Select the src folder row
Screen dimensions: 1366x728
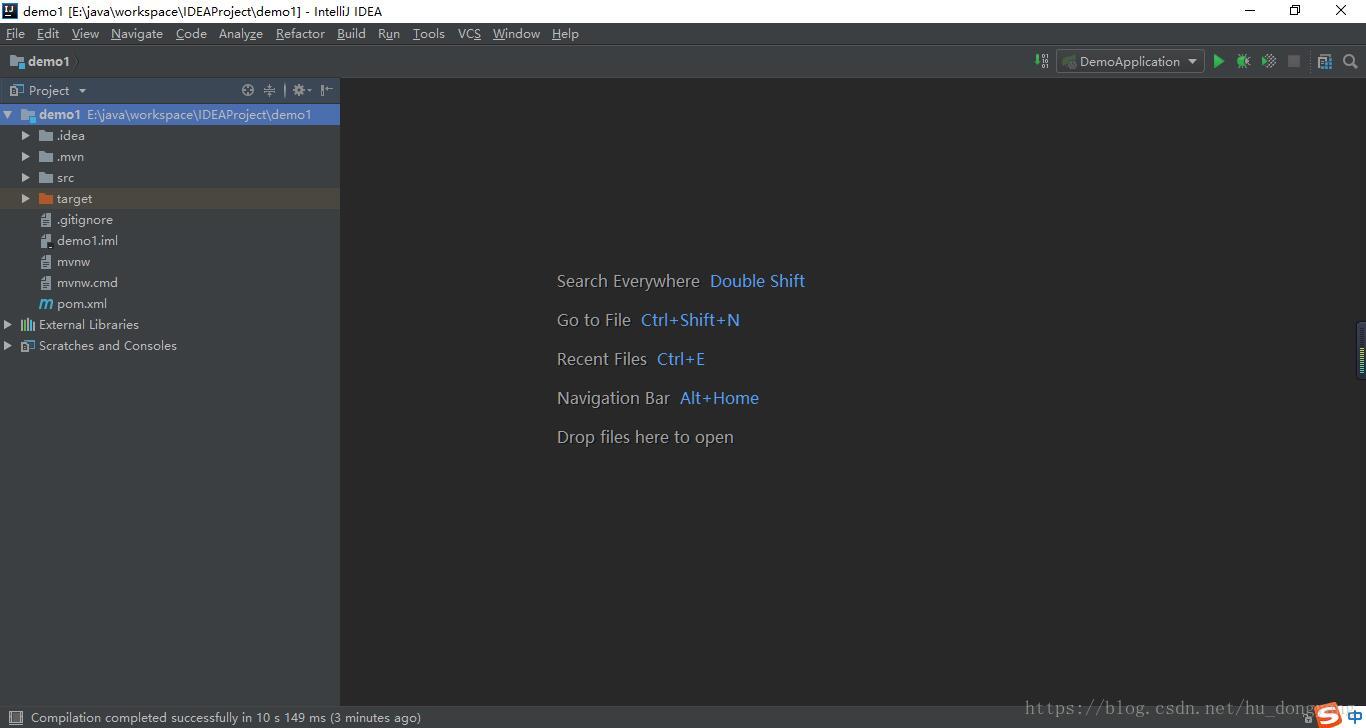coord(170,177)
